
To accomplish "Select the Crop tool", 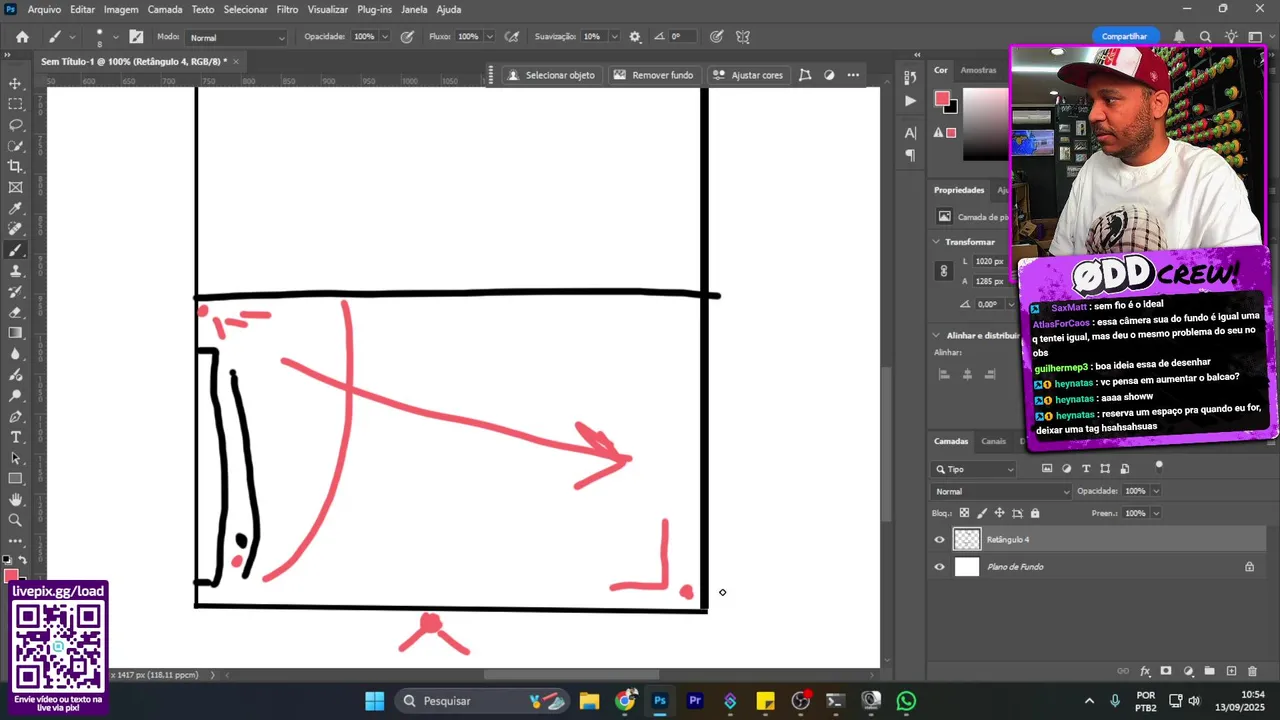I will tap(15, 166).
